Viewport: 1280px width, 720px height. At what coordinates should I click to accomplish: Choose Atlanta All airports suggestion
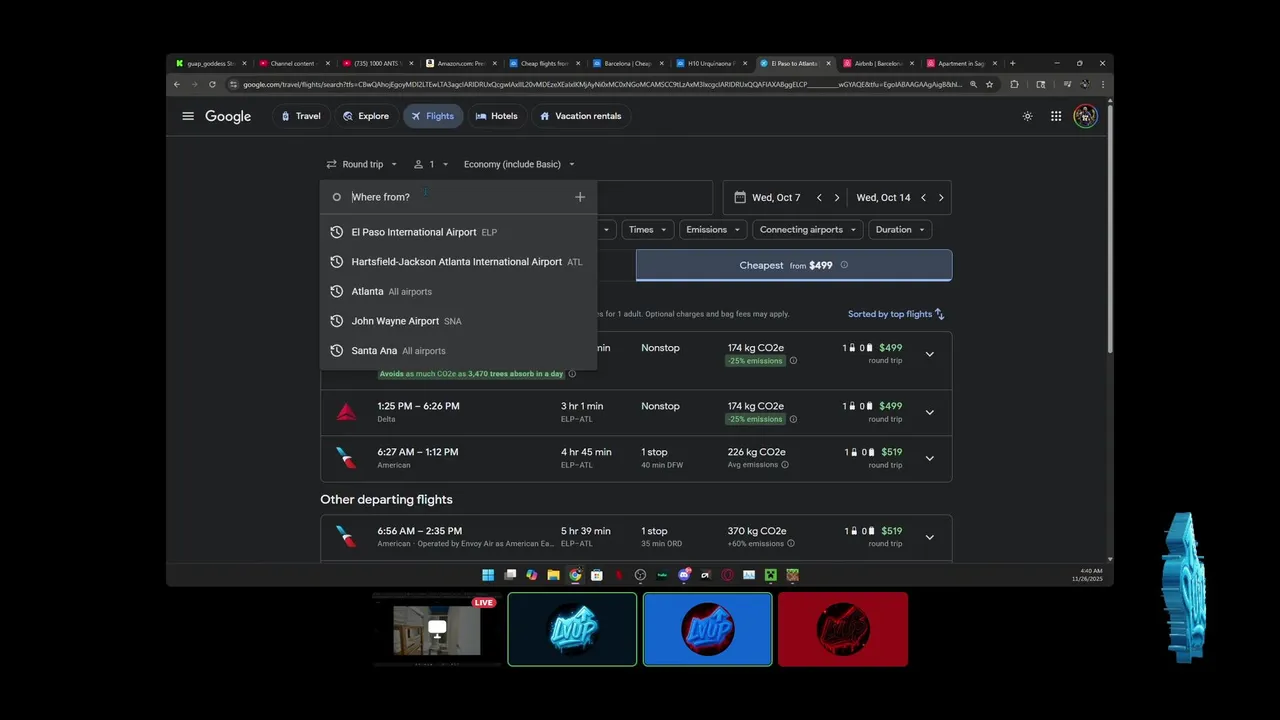coord(458,292)
